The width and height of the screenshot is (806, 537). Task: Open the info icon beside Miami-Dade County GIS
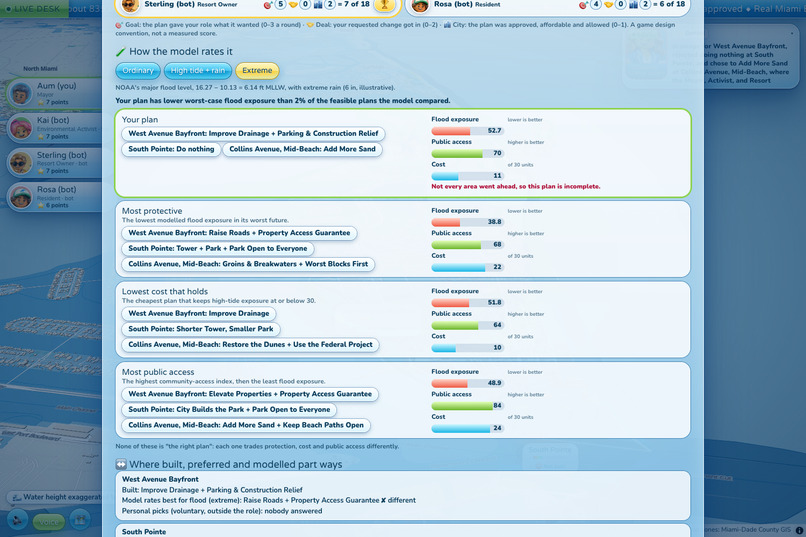pos(799,530)
